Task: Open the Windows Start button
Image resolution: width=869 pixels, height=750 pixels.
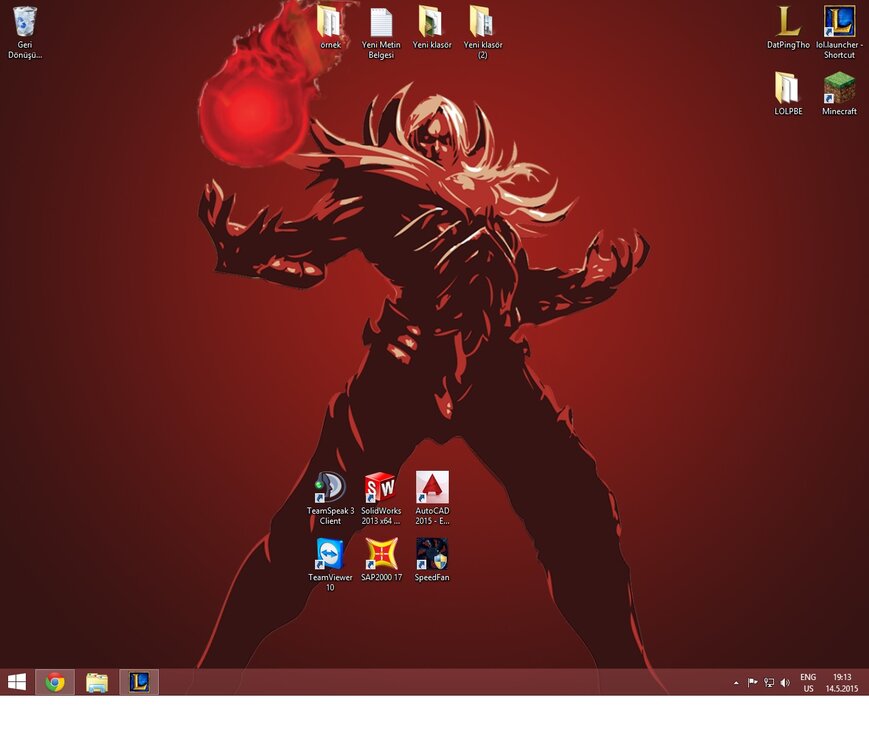Action: click(x=17, y=682)
